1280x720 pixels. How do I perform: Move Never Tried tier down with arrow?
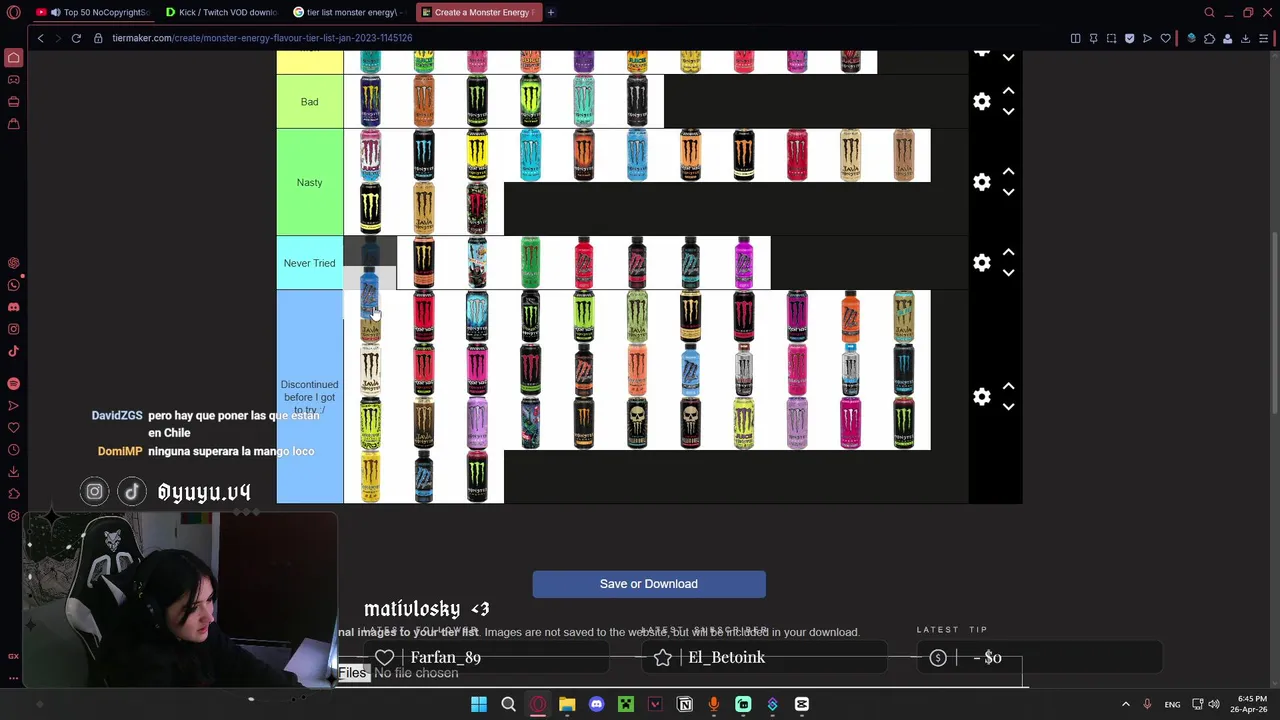(1008, 273)
